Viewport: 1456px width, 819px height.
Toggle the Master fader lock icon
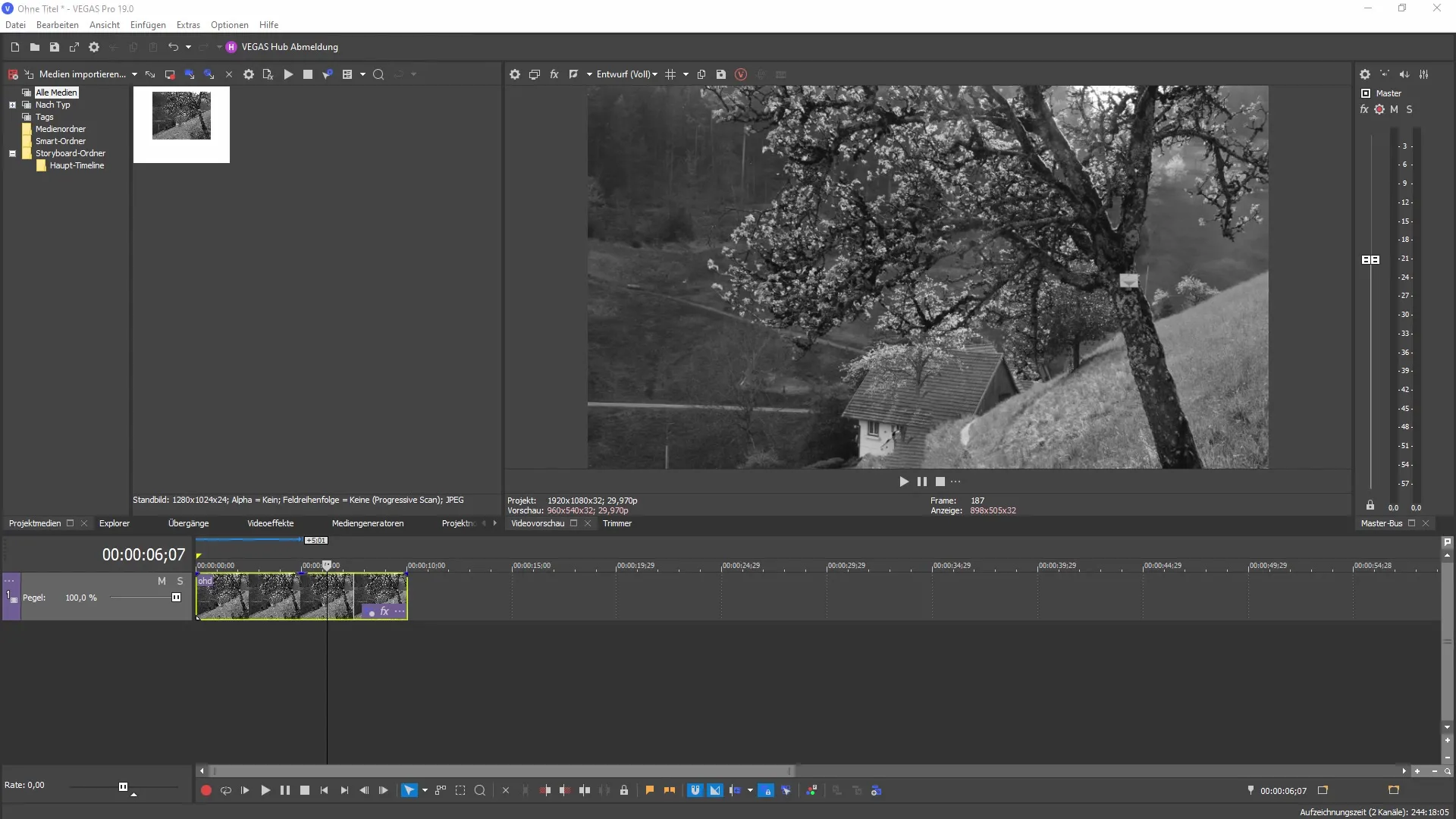[x=1370, y=505]
